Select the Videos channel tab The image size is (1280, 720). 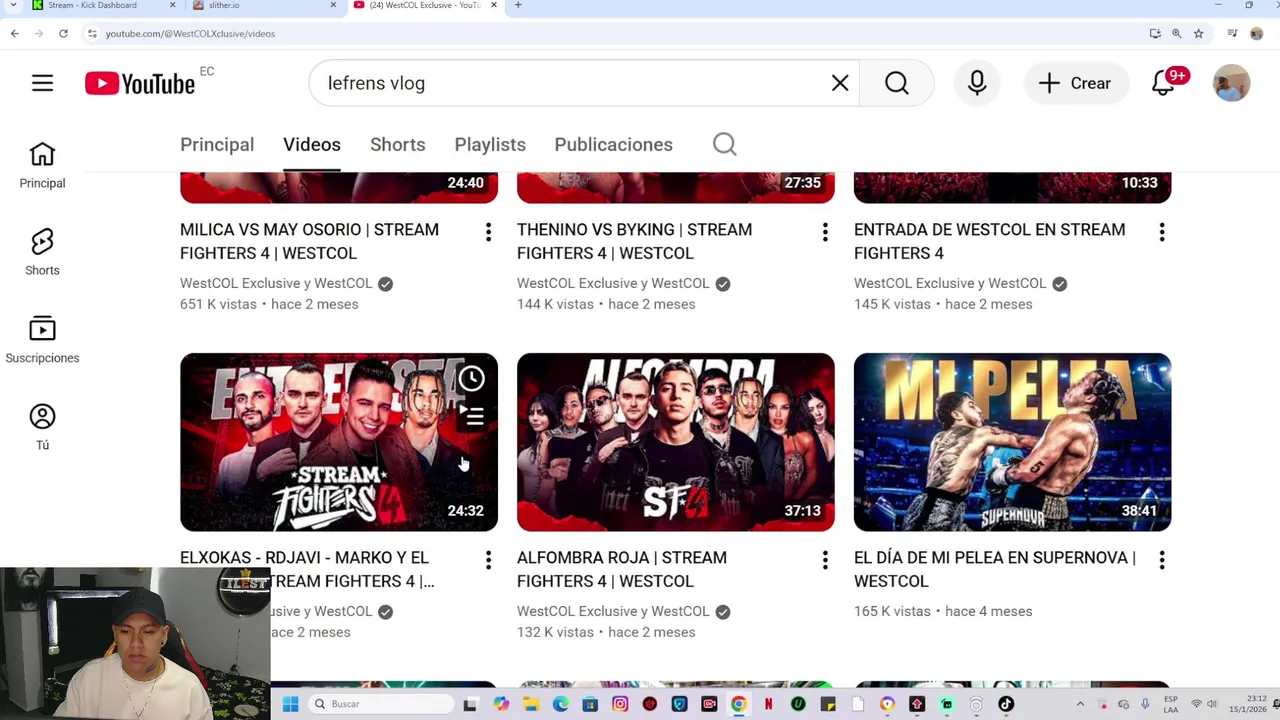(312, 145)
